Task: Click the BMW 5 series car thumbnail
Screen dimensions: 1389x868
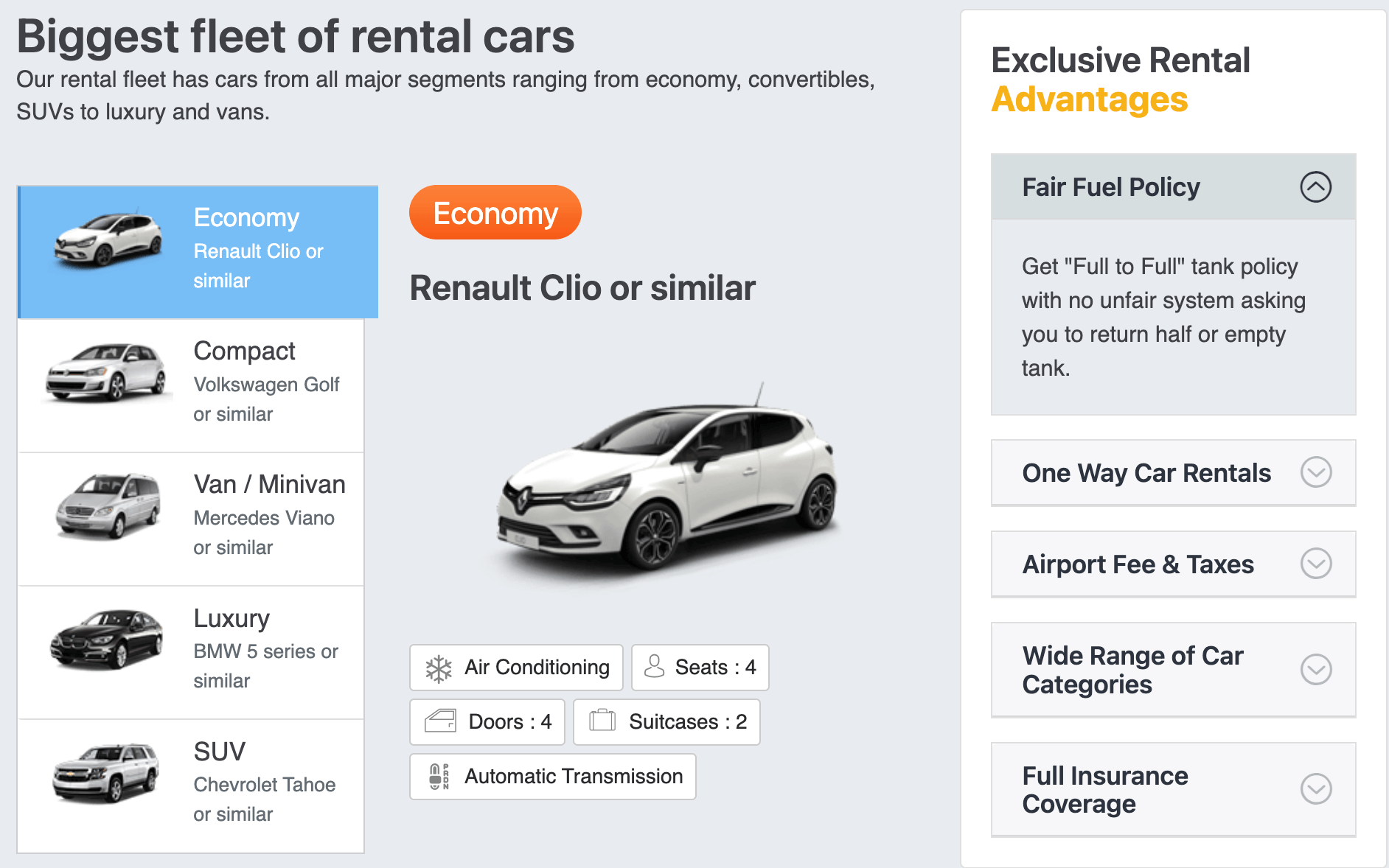Action: (107, 639)
